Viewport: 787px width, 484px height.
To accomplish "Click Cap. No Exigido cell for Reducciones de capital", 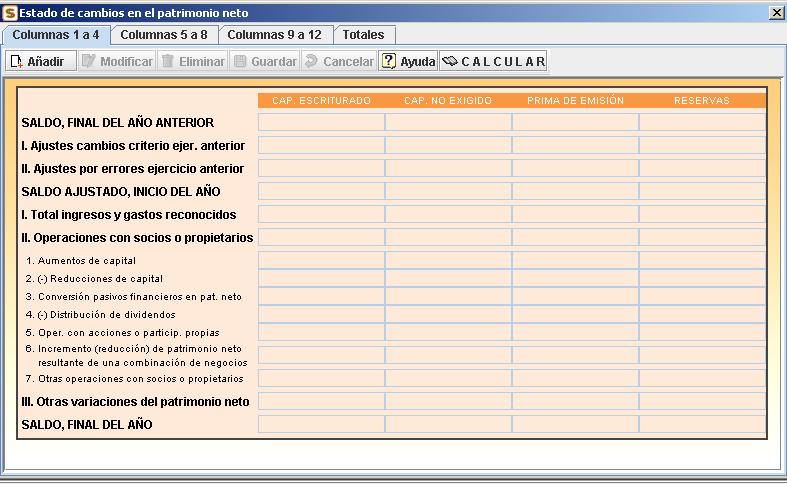I will tap(448, 278).
